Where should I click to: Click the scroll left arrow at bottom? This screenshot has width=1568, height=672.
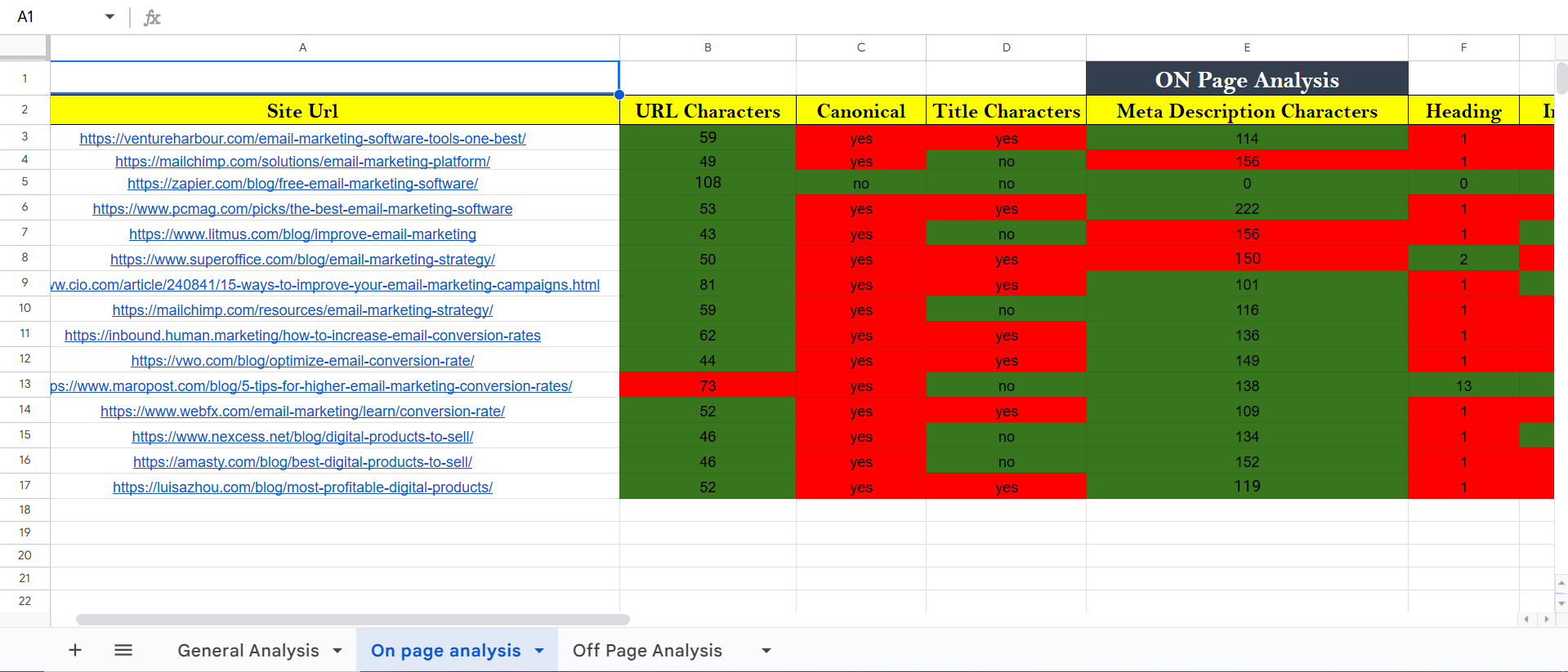click(1526, 619)
